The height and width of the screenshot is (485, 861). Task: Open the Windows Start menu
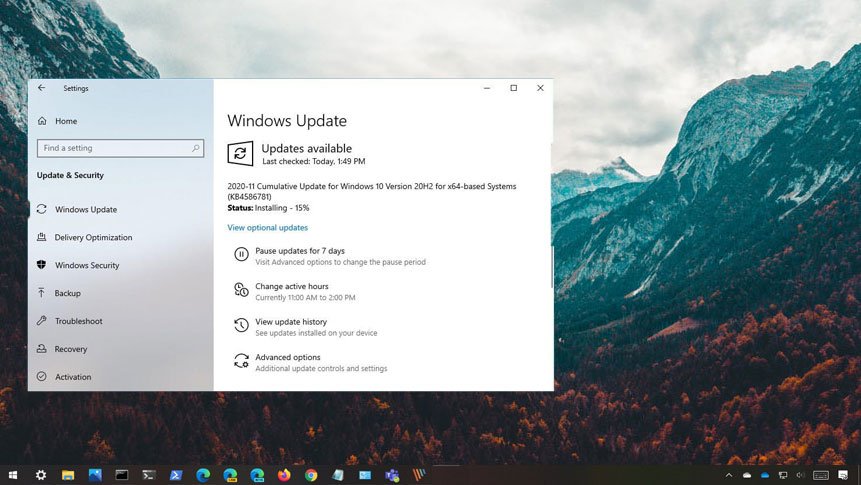pos(13,475)
